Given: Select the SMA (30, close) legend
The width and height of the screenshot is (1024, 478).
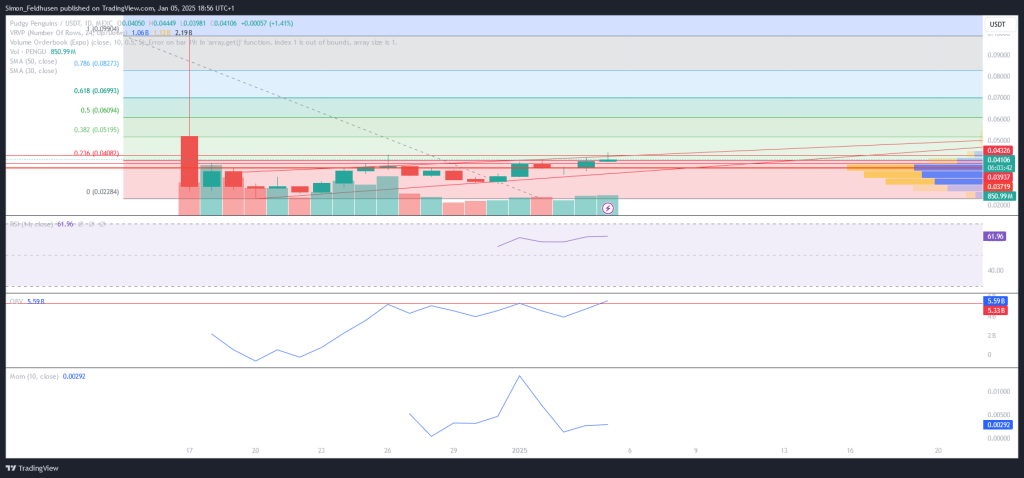Looking at the screenshot, I should pos(33,70).
